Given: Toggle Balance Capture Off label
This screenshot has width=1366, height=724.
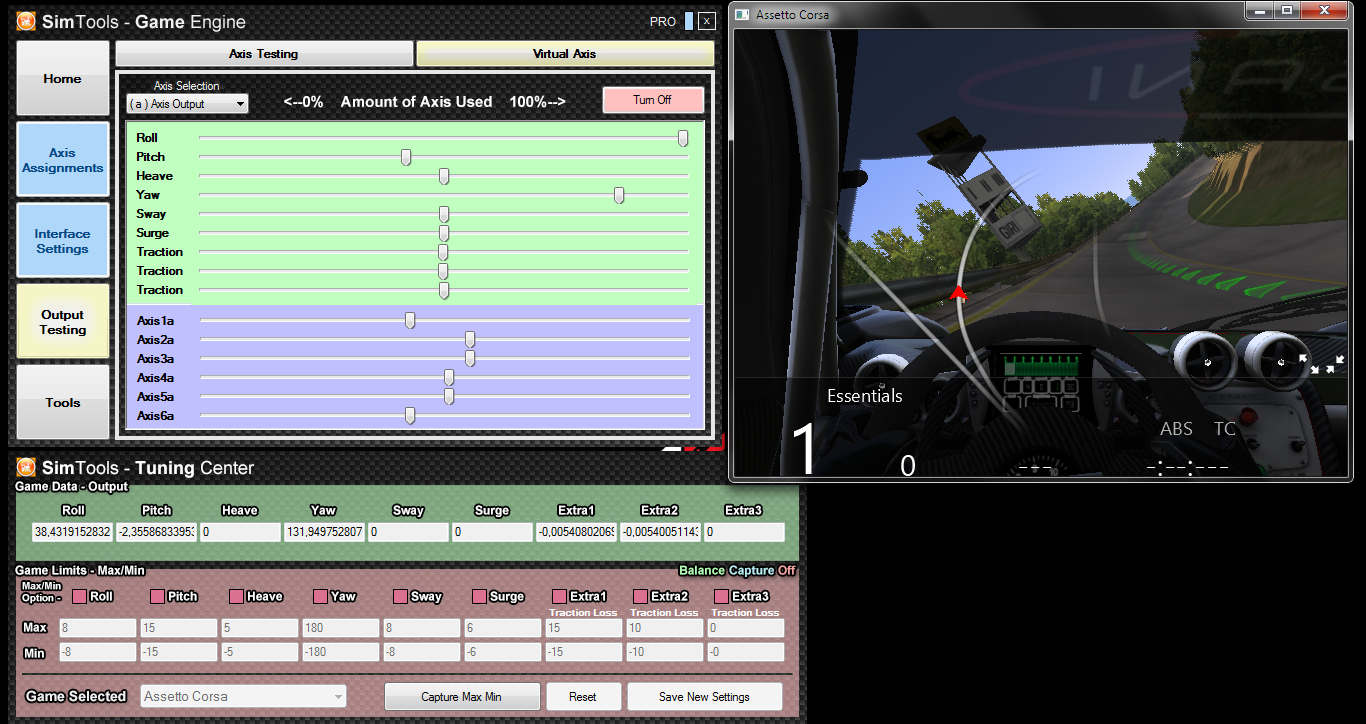Looking at the screenshot, I should point(738,570).
